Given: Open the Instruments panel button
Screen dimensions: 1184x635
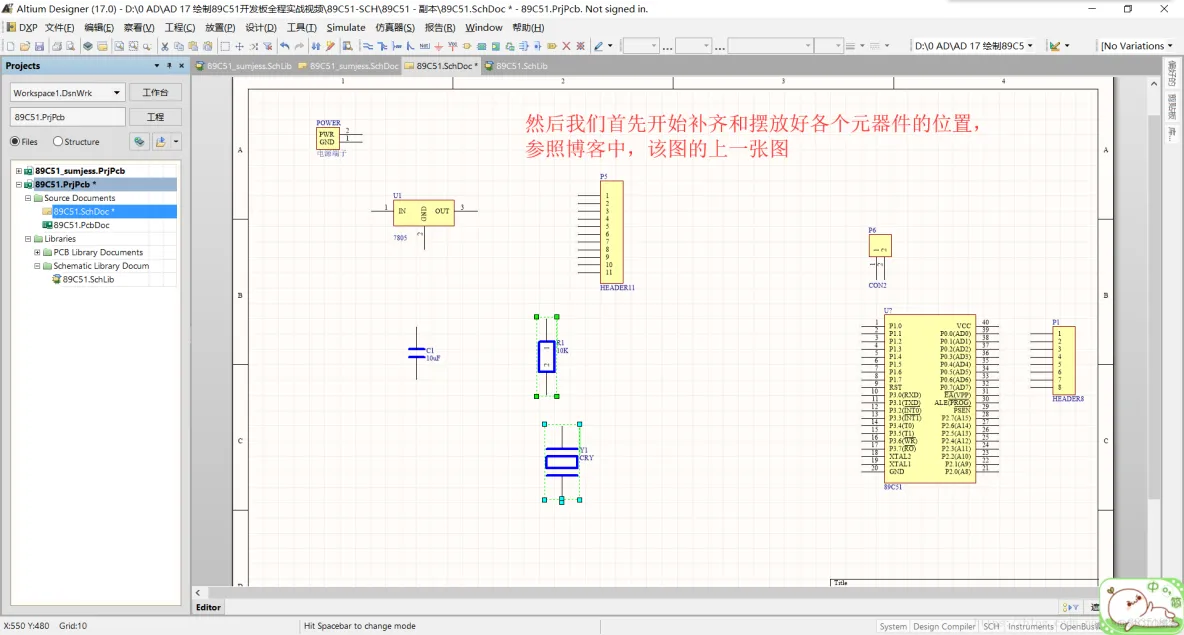Looking at the screenshot, I should [x=1030, y=627].
